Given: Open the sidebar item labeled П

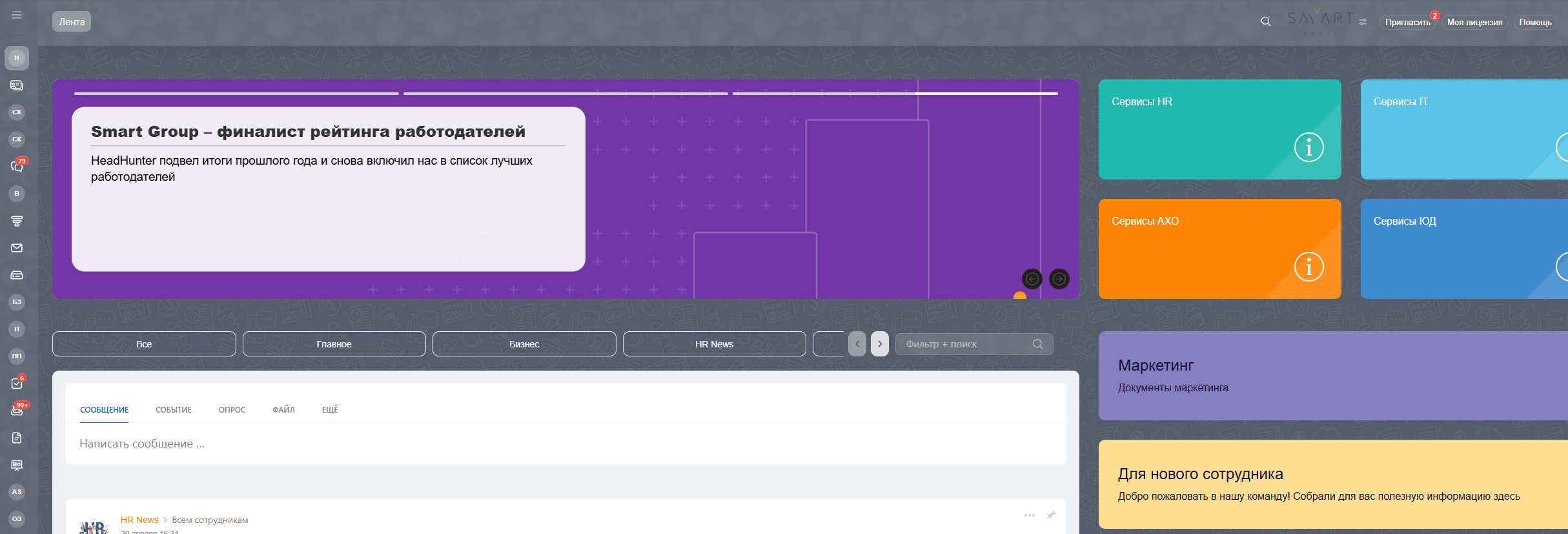Looking at the screenshot, I should point(17,329).
